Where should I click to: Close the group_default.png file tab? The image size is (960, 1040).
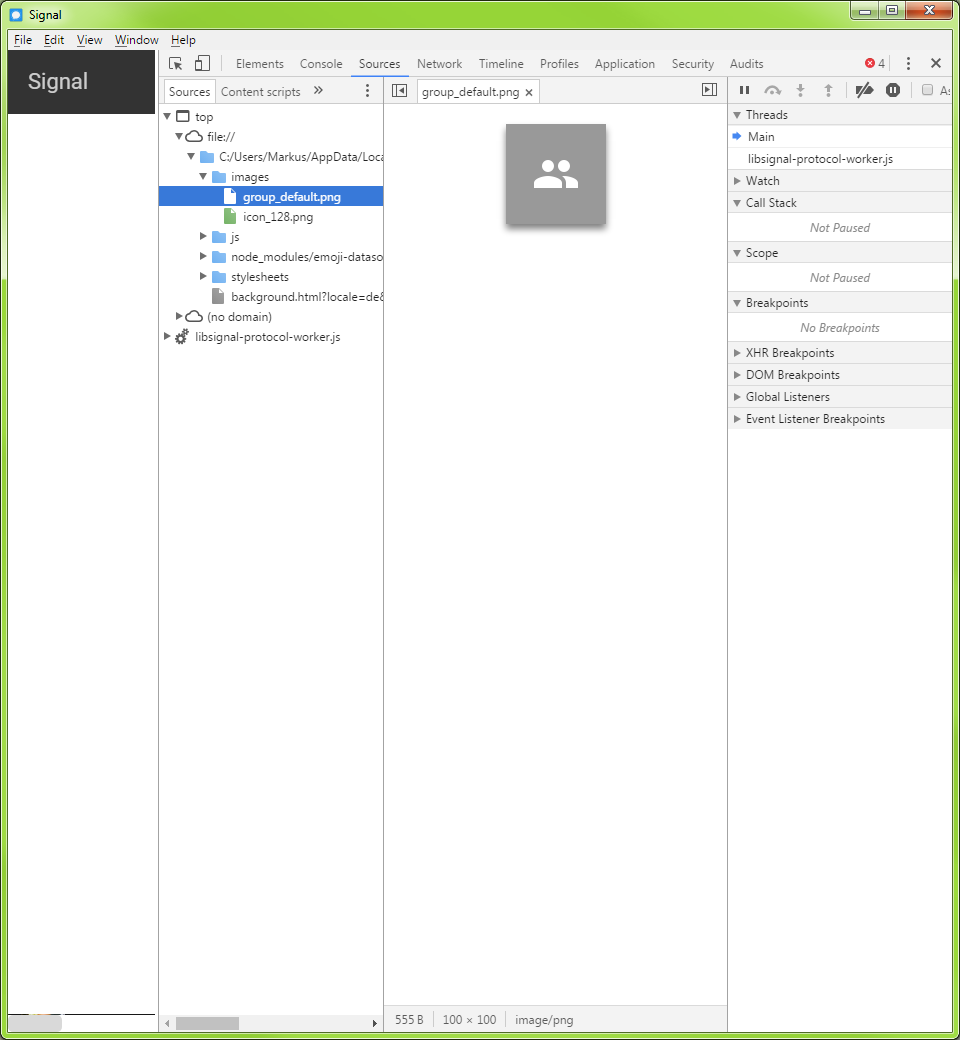tap(529, 93)
